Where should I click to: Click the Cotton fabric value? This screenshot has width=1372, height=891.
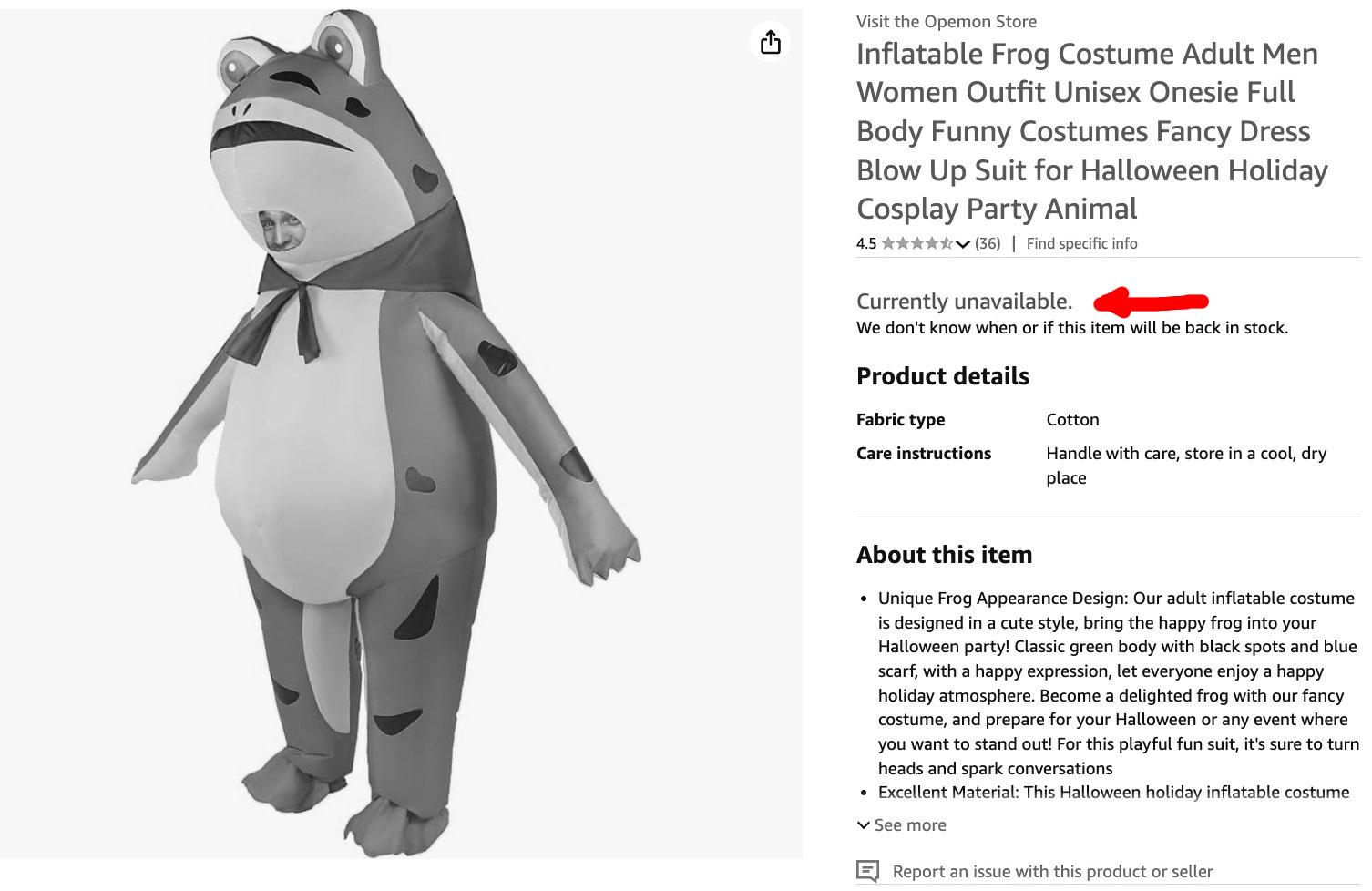click(1072, 419)
